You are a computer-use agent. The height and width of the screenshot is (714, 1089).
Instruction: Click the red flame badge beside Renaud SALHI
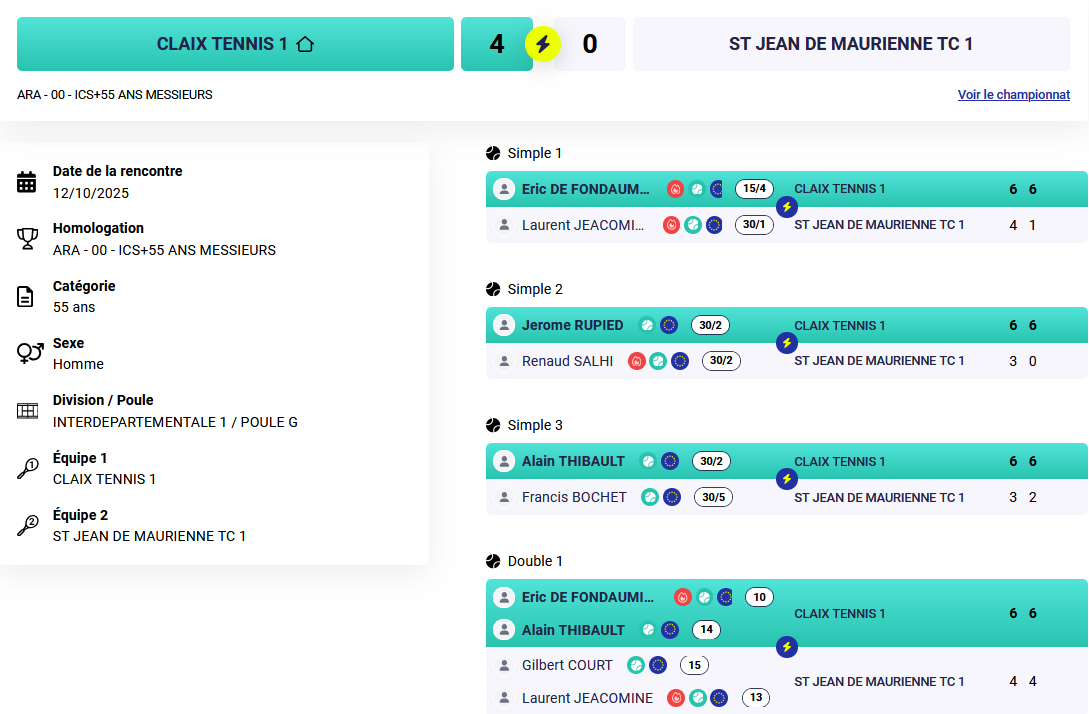636,361
